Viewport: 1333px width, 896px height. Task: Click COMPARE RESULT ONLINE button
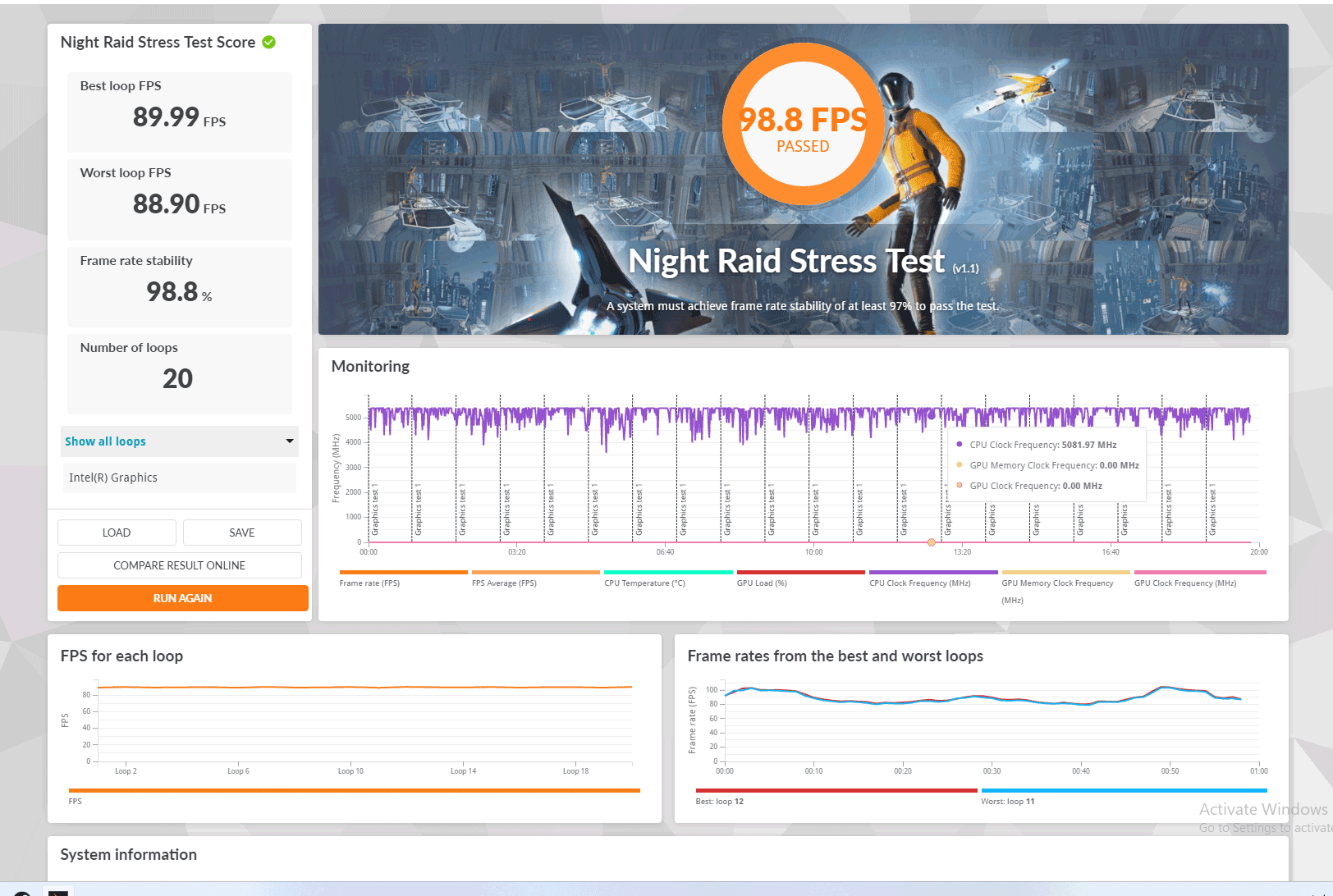pos(179,565)
